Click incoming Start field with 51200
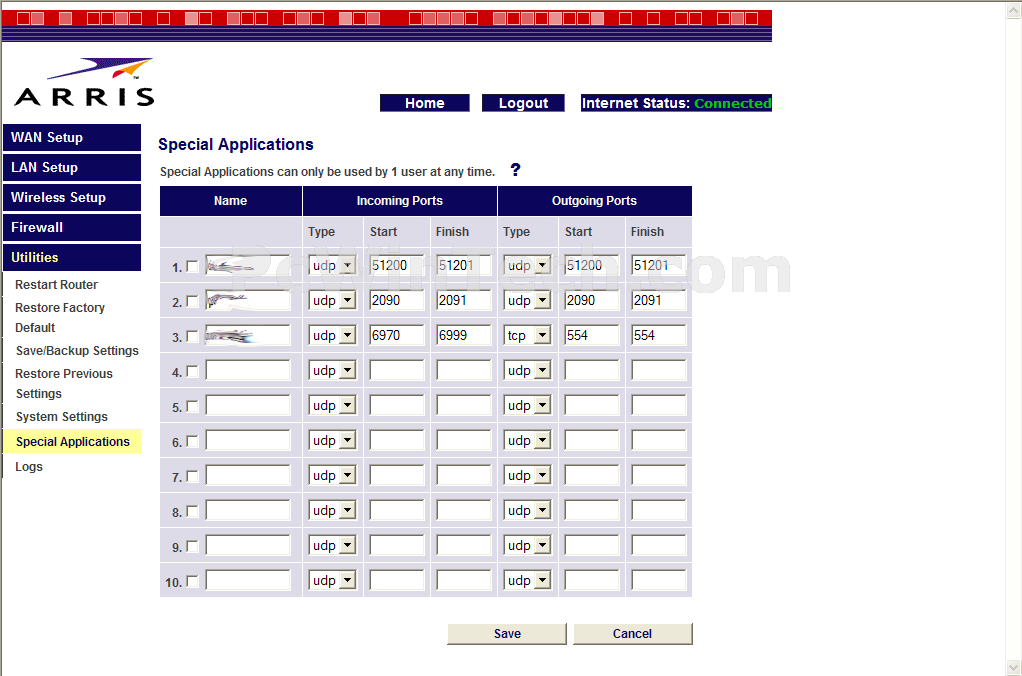 point(396,265)
